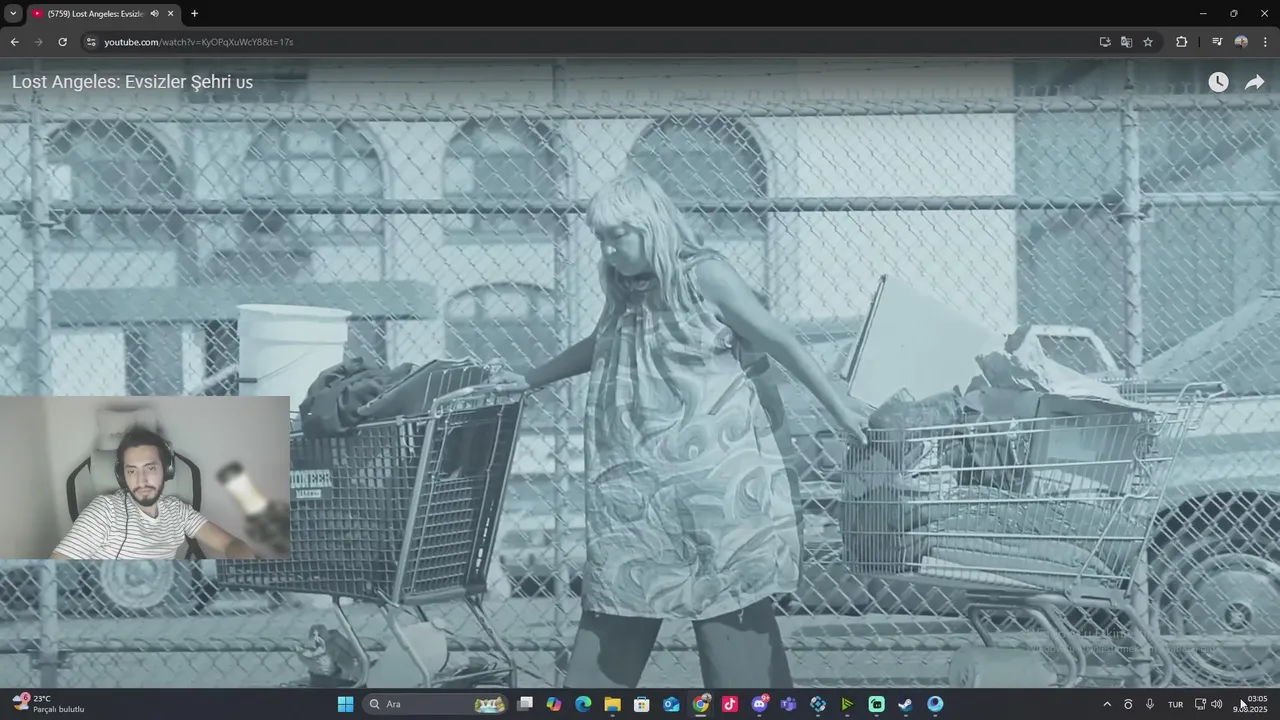The height and width of the screenshot is (720, 1280).
Task: Click the Share arrow icon on video
Action: pyautogui.click(x=1254, y=83)
